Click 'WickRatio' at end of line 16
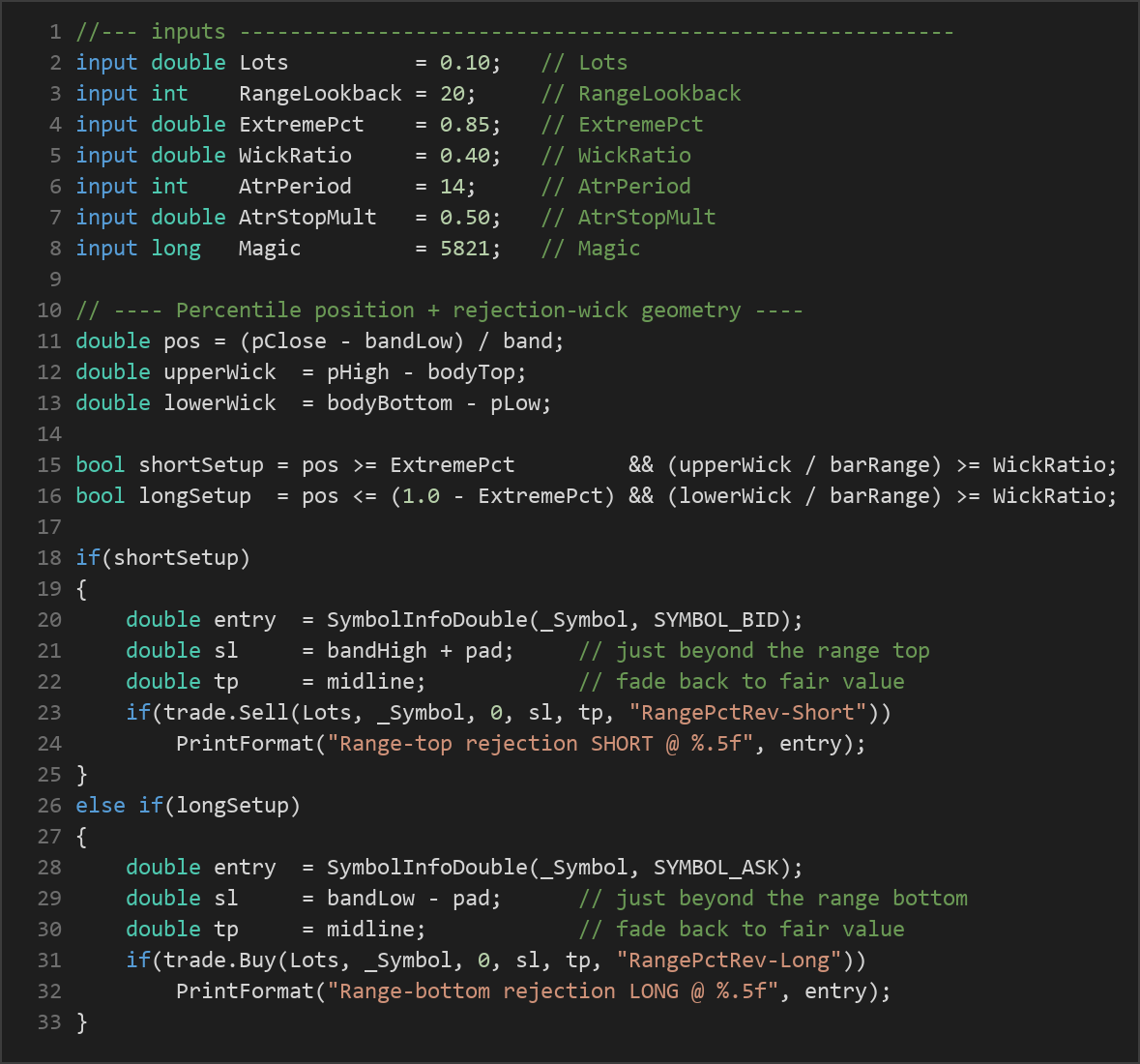Viewport: 1140px width, 1064px height. click(1049, 496)
